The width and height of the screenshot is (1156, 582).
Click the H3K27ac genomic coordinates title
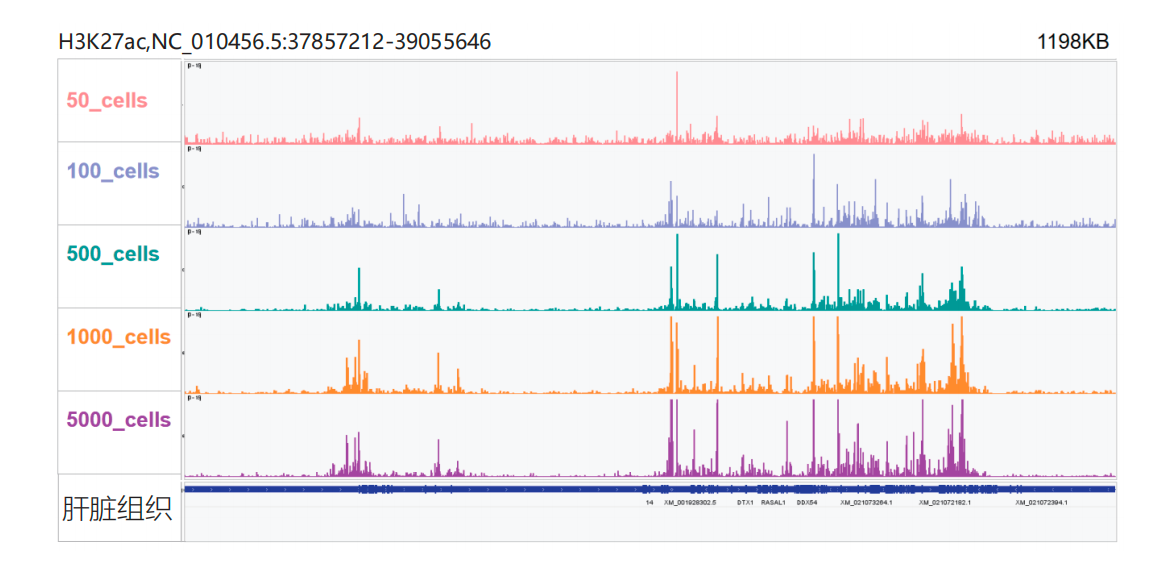click(x=275, y=42)
